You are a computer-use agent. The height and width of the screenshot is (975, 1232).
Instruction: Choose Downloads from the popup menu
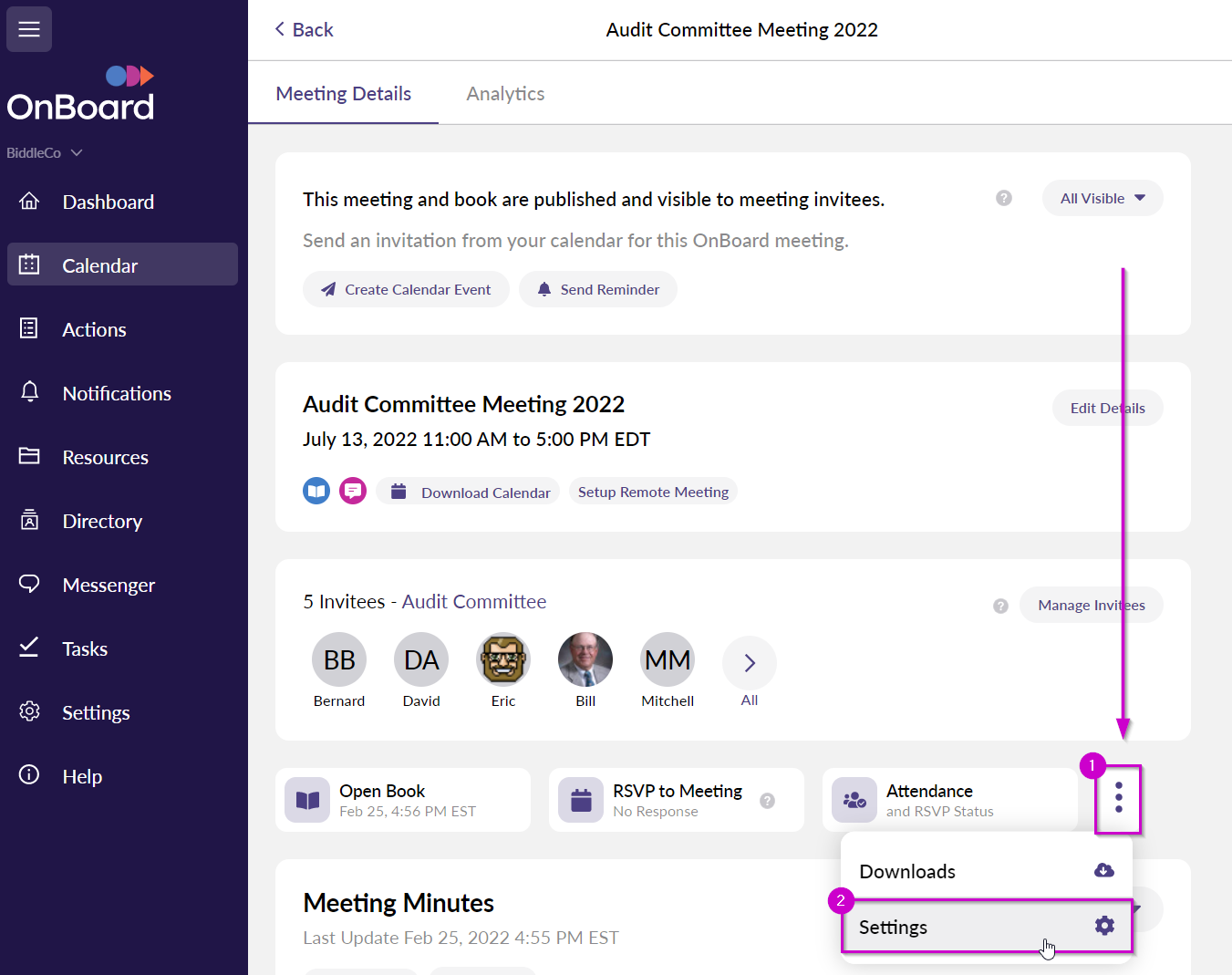coord(986,871)
